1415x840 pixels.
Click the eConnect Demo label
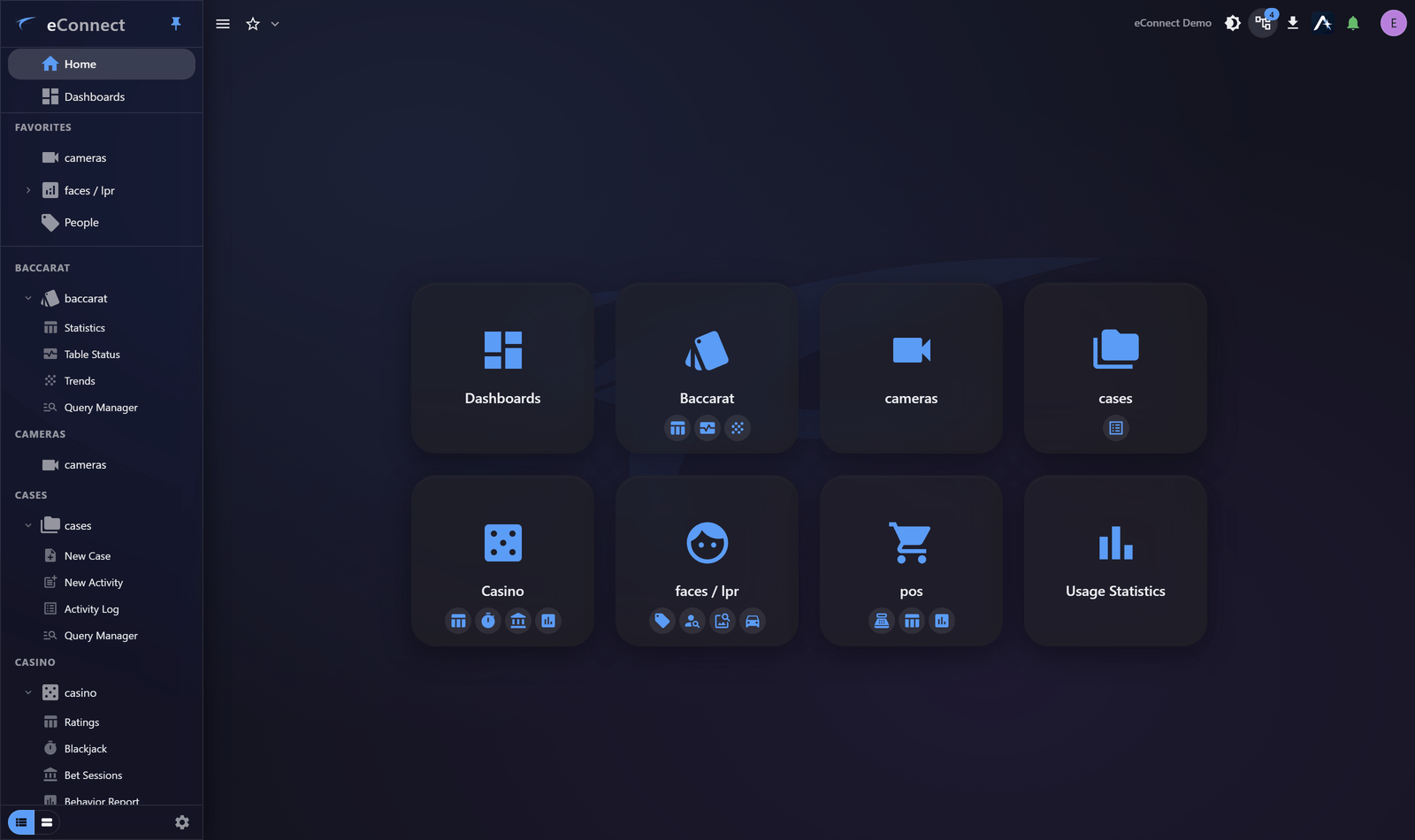click(x=1173, y=23)
